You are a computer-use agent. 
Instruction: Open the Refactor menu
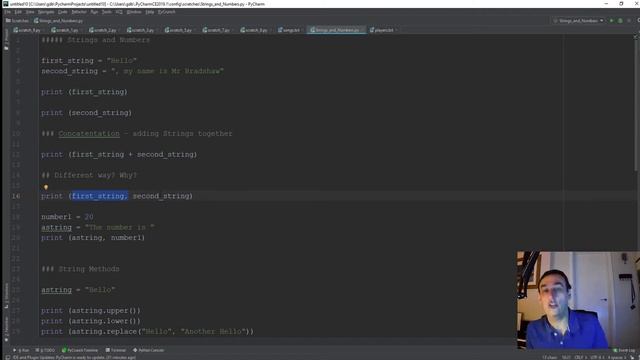79,12
